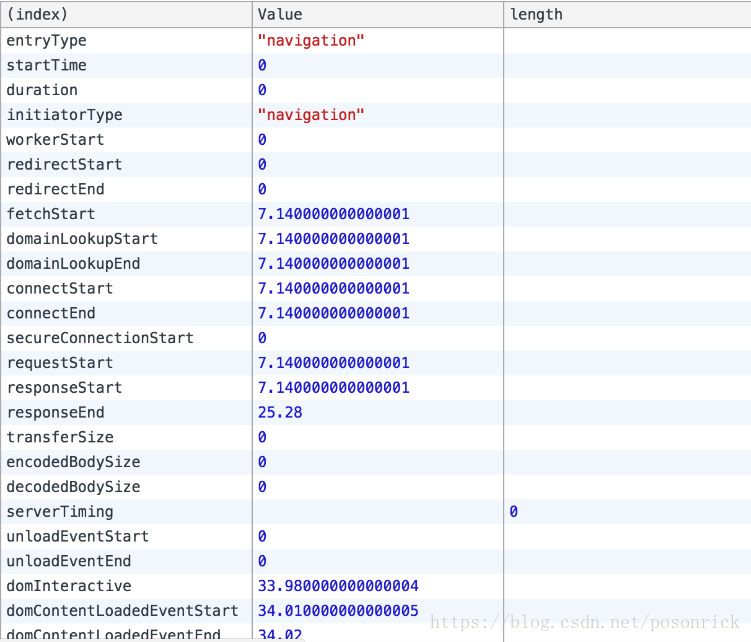Image resolution: width=751 pixels, height=642 pixels.
Task: Select the secureConnectionStart row
Action: coord(376,338)
